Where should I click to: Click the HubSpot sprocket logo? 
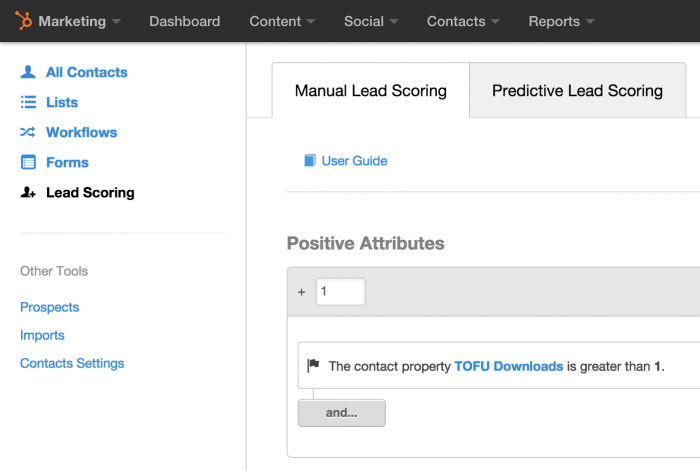pyautogui.click(x=23, y=21)
